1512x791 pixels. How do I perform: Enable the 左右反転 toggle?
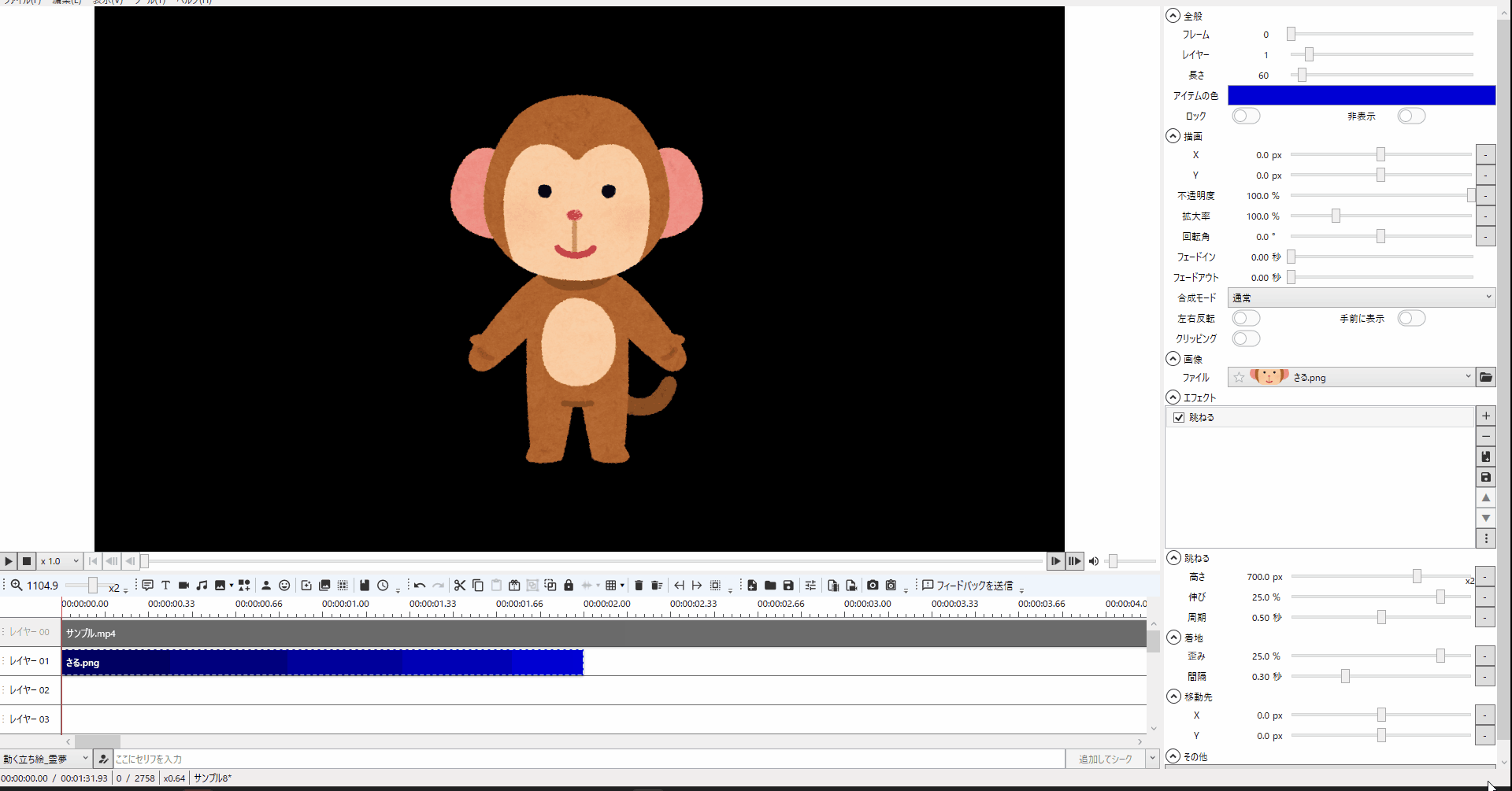coord(1246,318)
